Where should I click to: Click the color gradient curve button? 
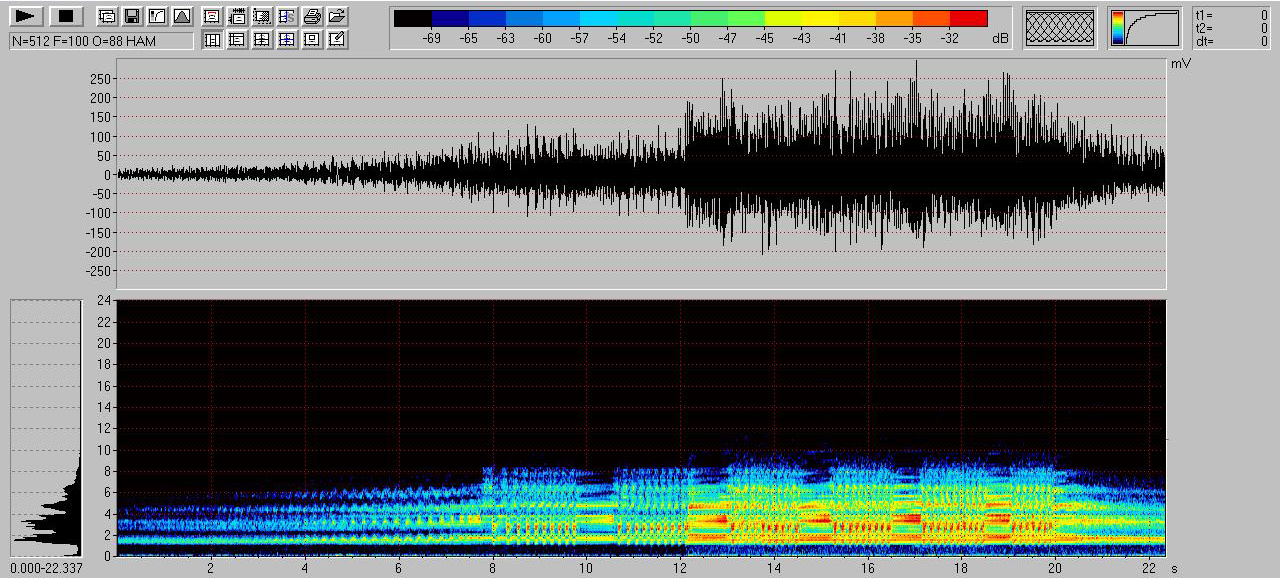click(x=1144, y=28)
